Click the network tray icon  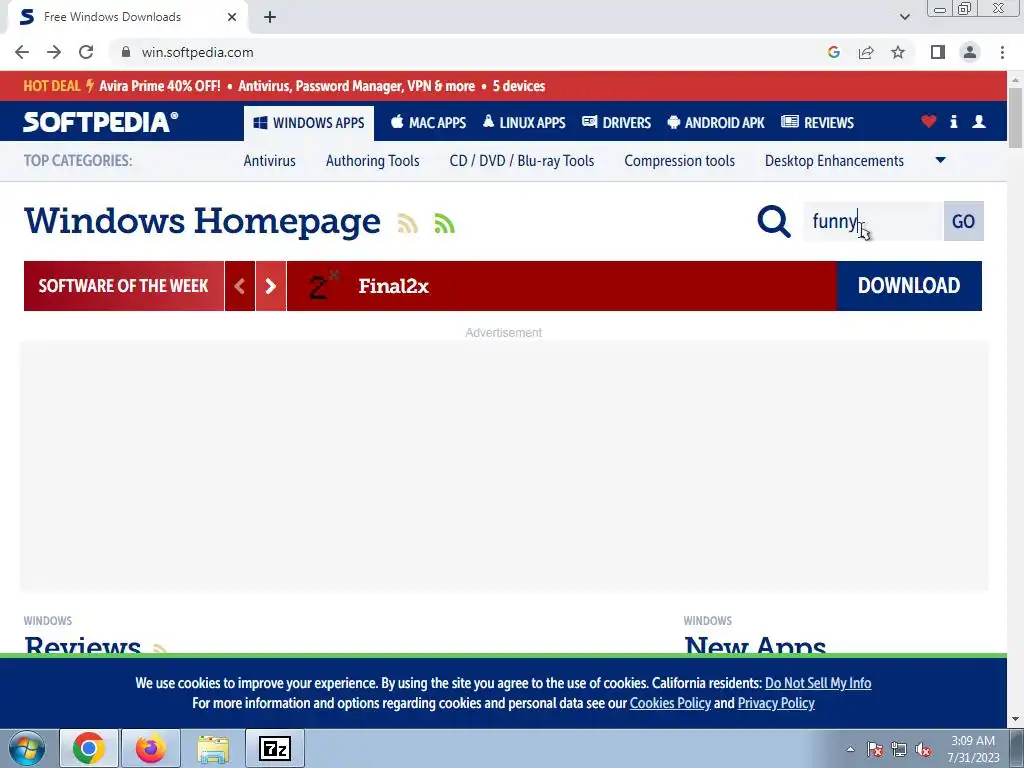click(899, 749)
